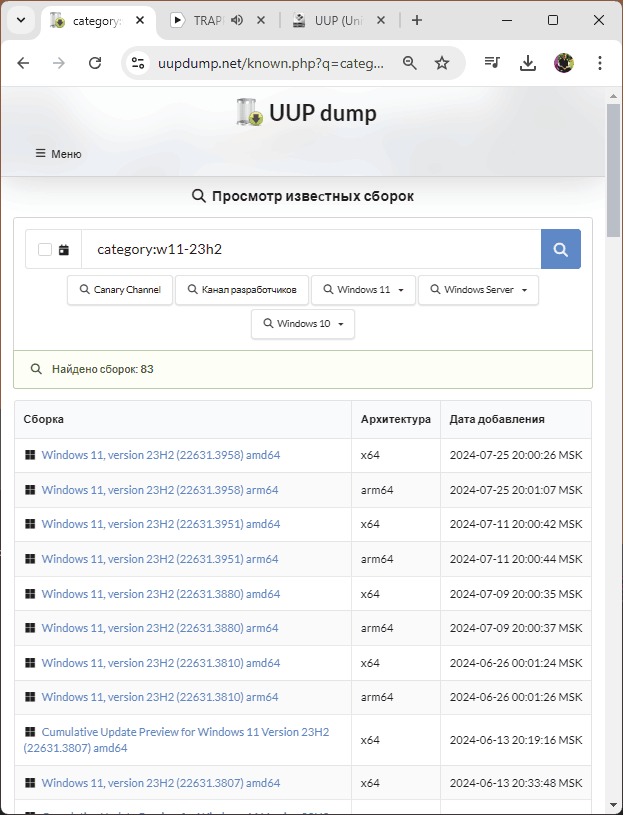Click the Canary Channel button

tap(119, 290)
